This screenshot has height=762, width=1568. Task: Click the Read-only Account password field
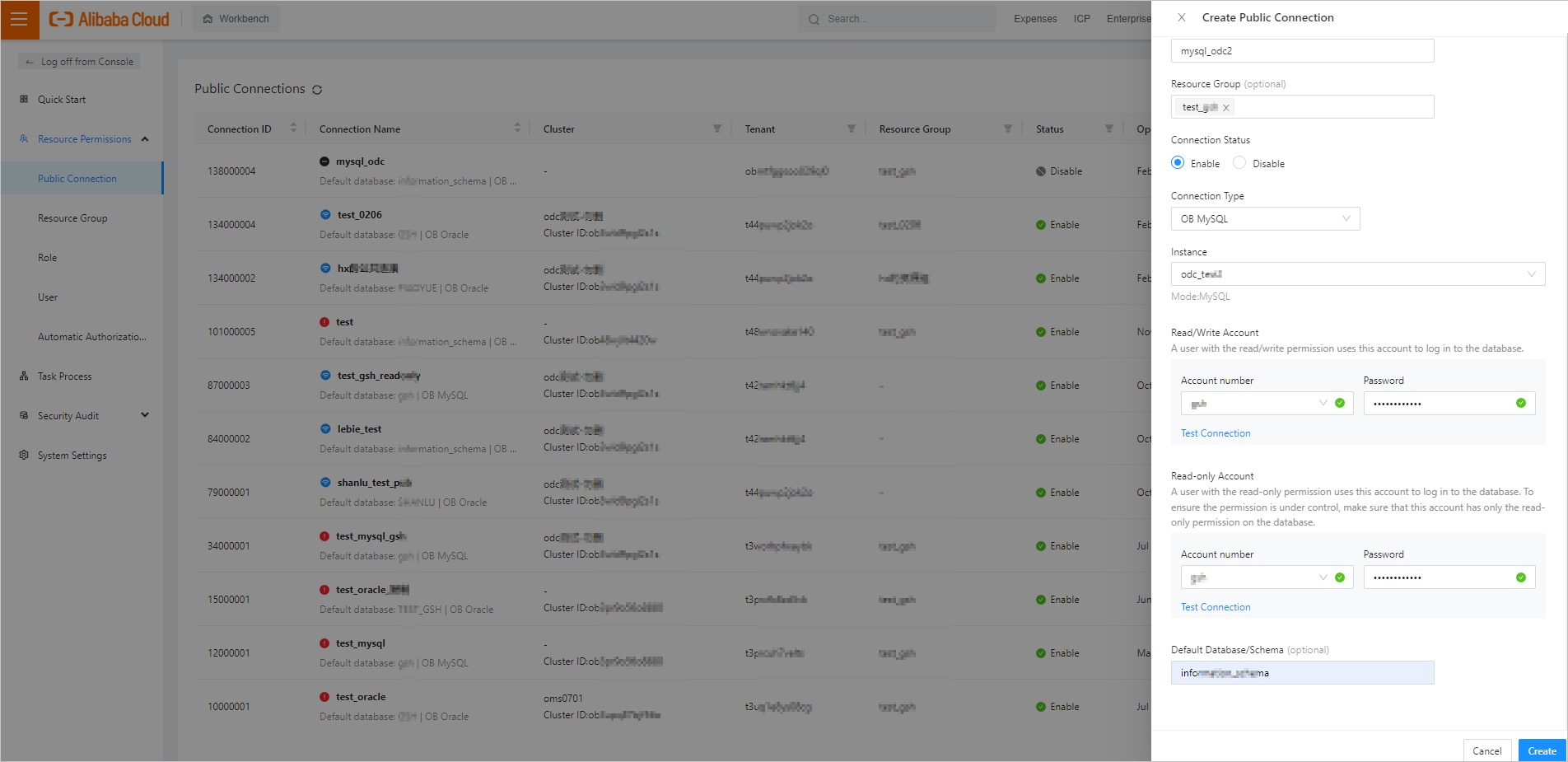coord(1449,577)
